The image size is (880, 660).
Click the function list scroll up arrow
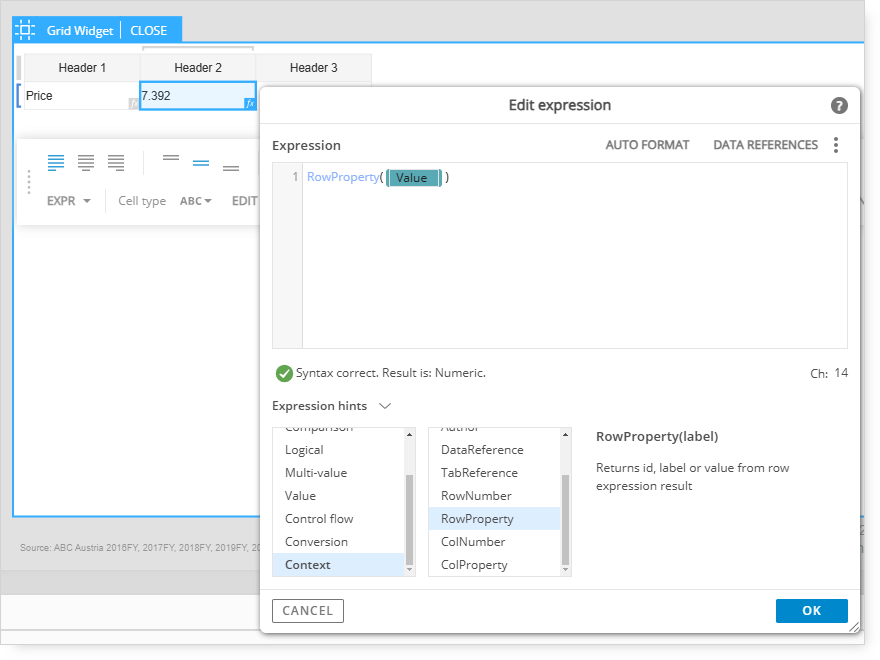point(566,434)
